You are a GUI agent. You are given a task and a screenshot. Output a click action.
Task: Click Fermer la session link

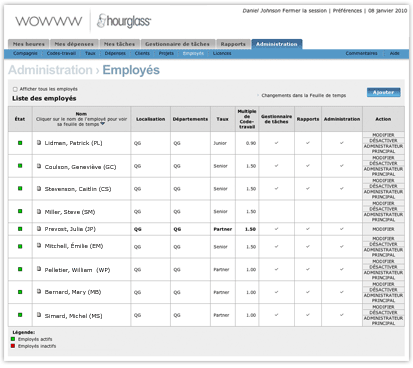tap(304, 11)
